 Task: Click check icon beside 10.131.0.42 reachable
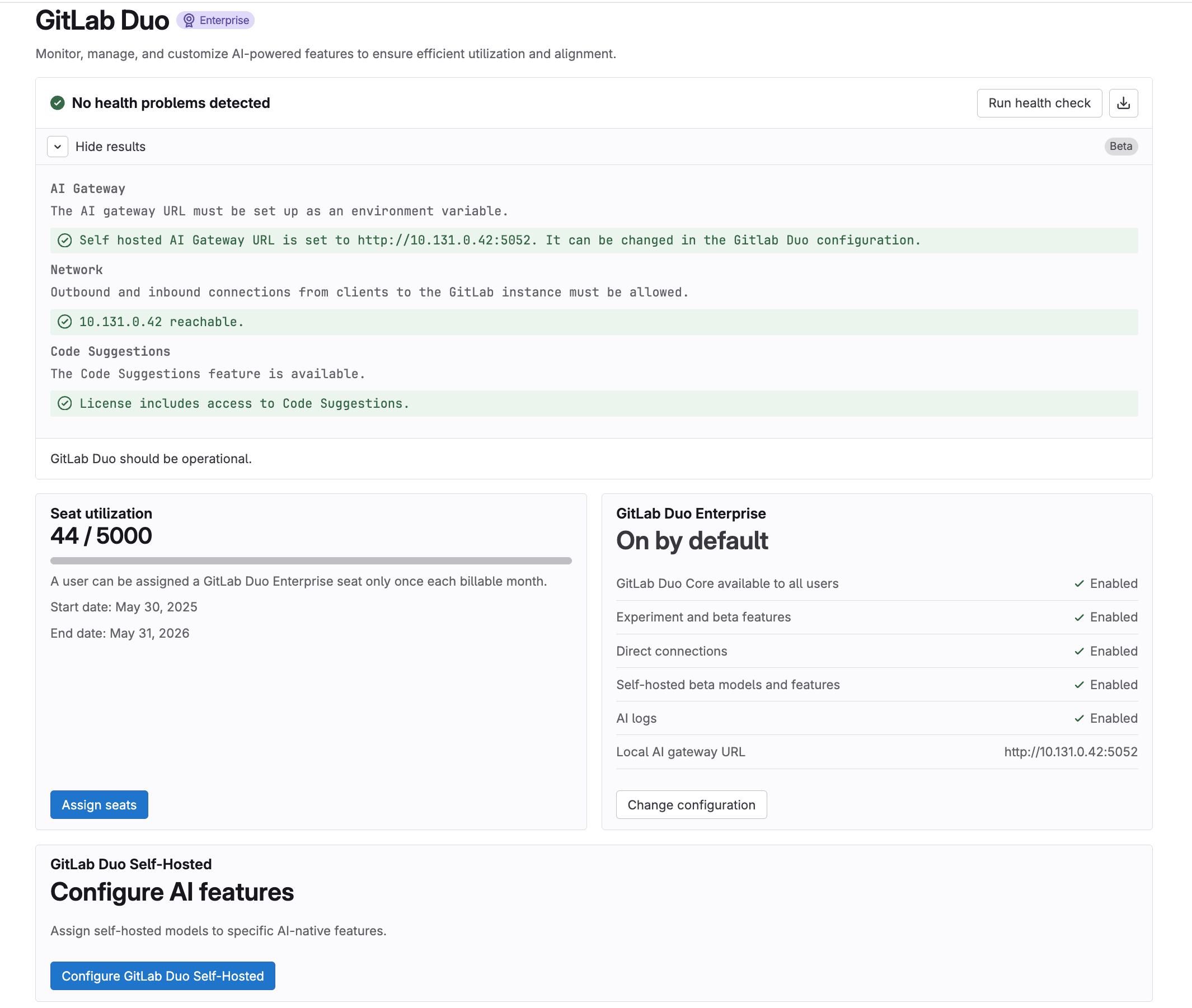64,322
